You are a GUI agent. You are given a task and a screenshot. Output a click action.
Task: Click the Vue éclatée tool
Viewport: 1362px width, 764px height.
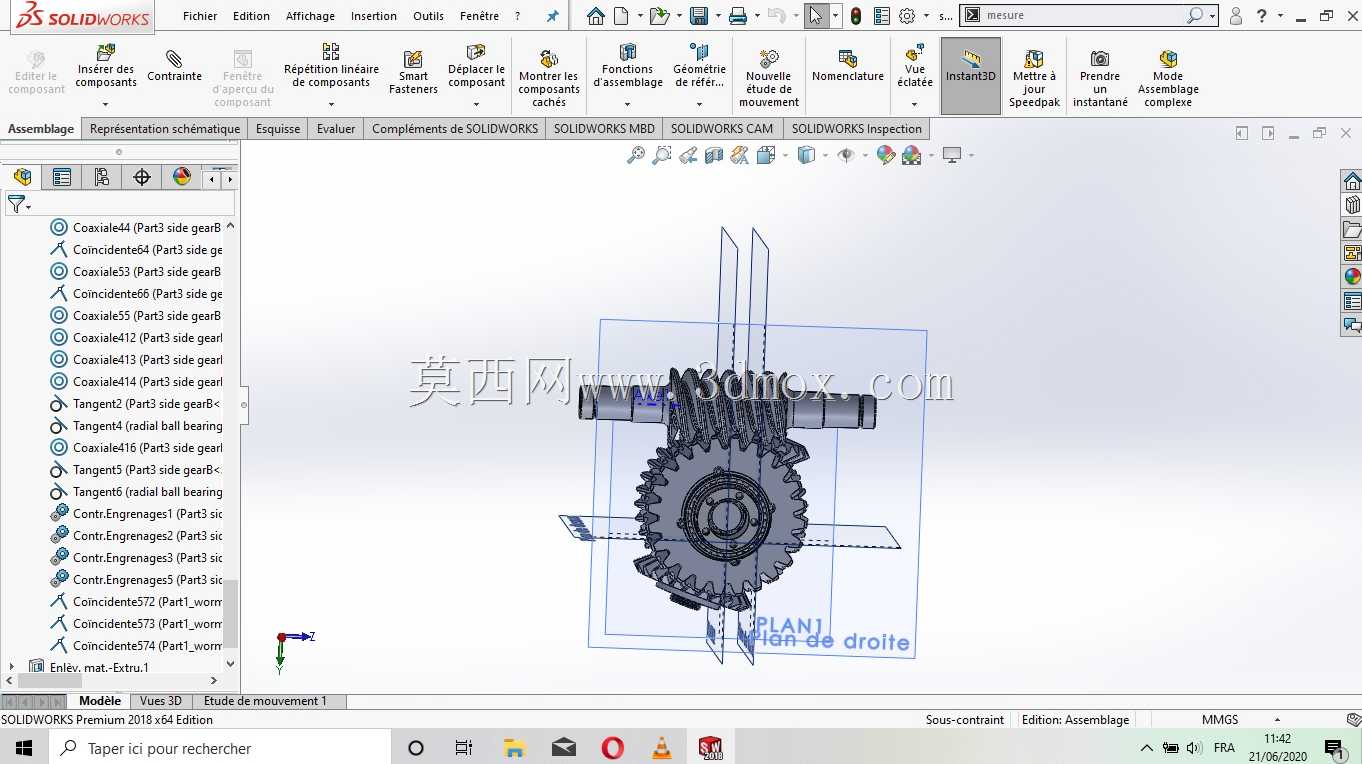point(914,68)
